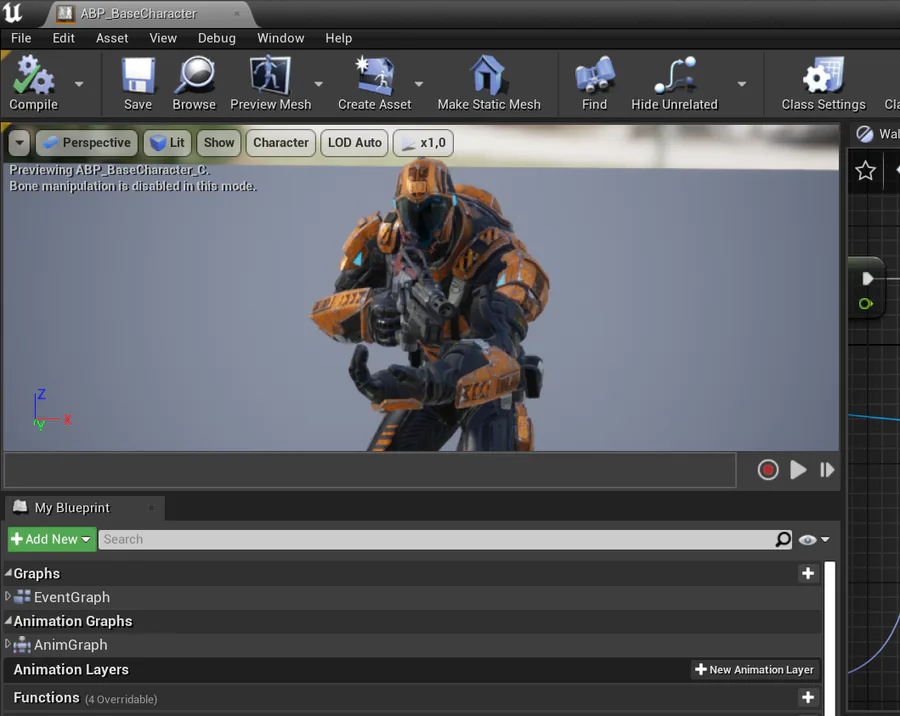Click the Unreal Engine logo
Screen dimensions: 900x716
(12, 13)
